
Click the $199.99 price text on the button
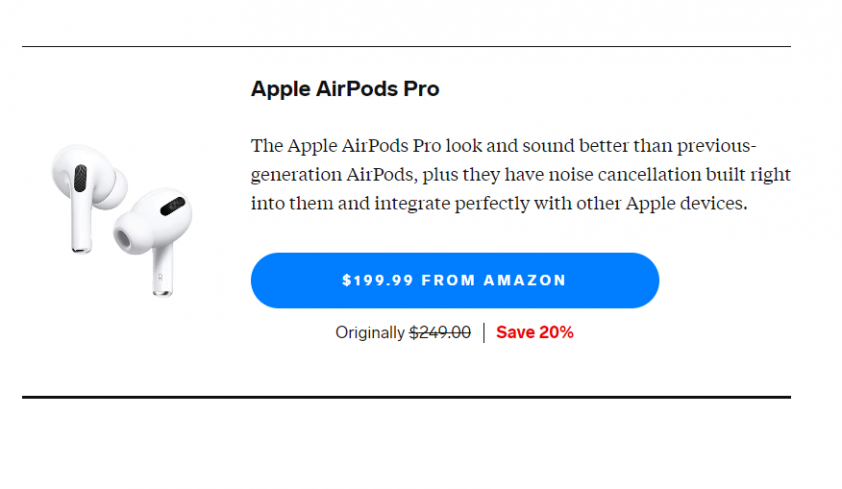tap(378, 280)
